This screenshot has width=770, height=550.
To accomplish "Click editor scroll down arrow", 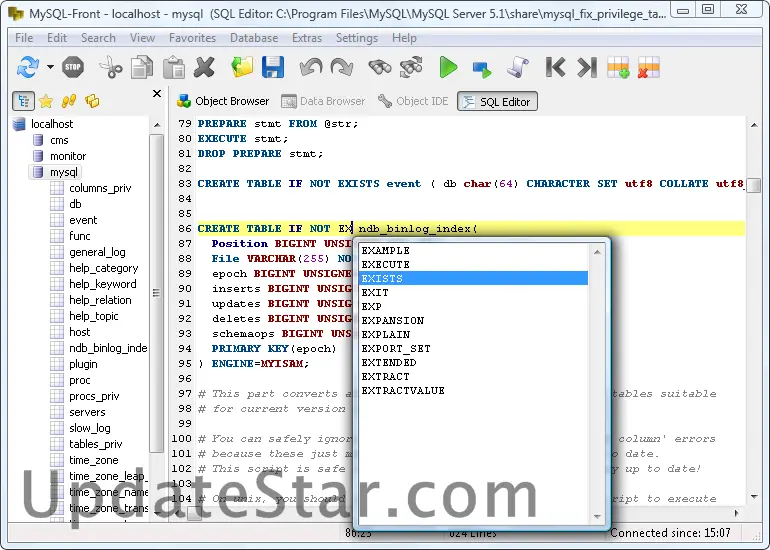I will pyautogui.click(x=753, y=497).
